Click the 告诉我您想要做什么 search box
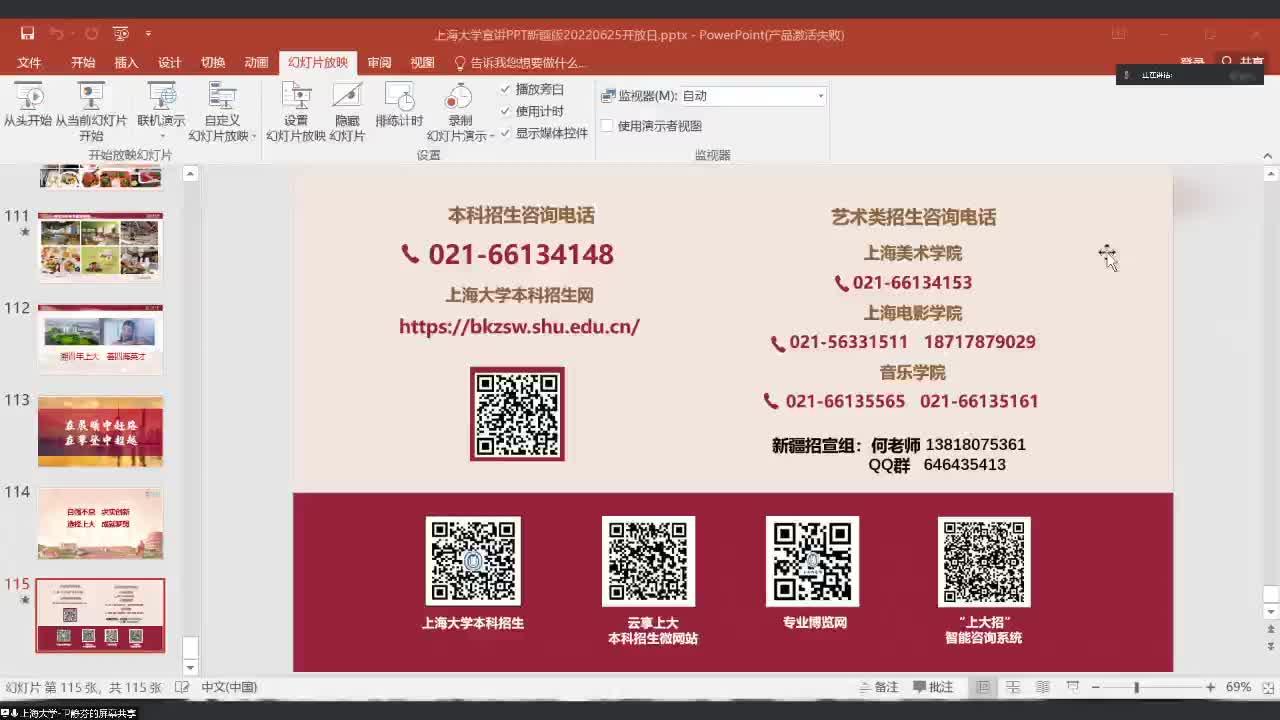Image resolution: width=1280 pixels, height=720 pixels. (520, 62)
